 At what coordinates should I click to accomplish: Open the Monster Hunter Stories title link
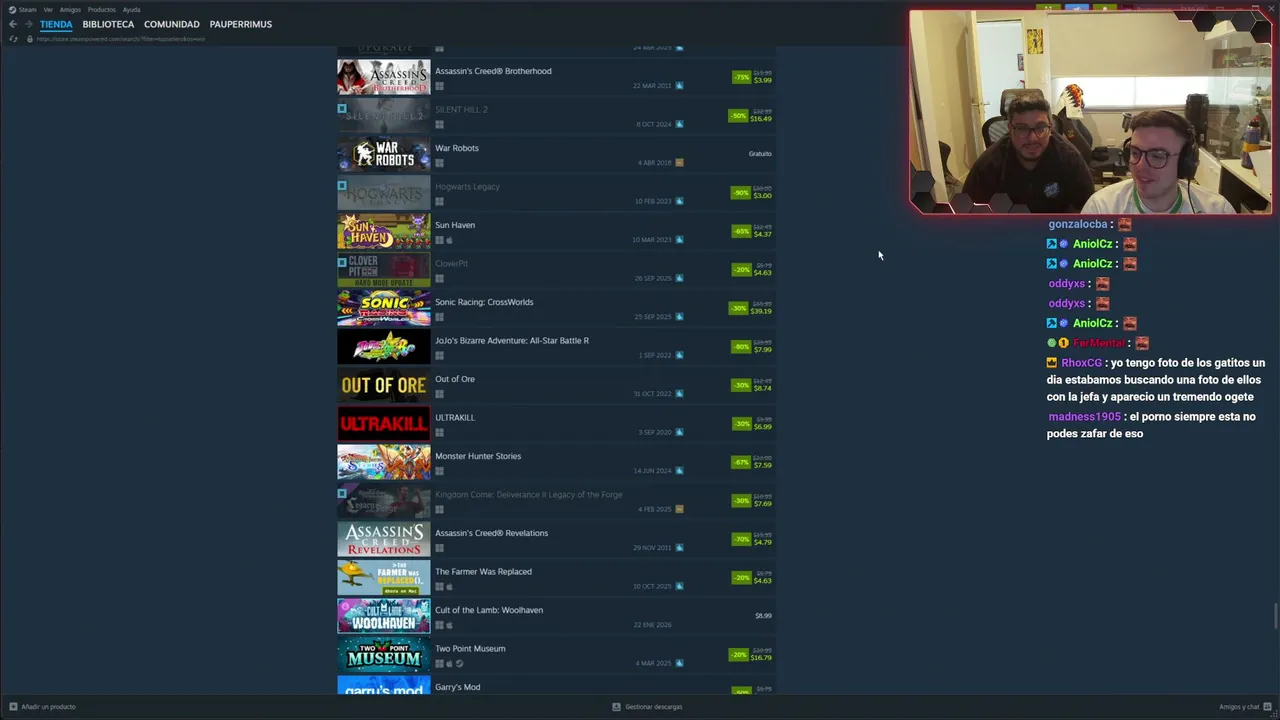[x=478, y=456]
